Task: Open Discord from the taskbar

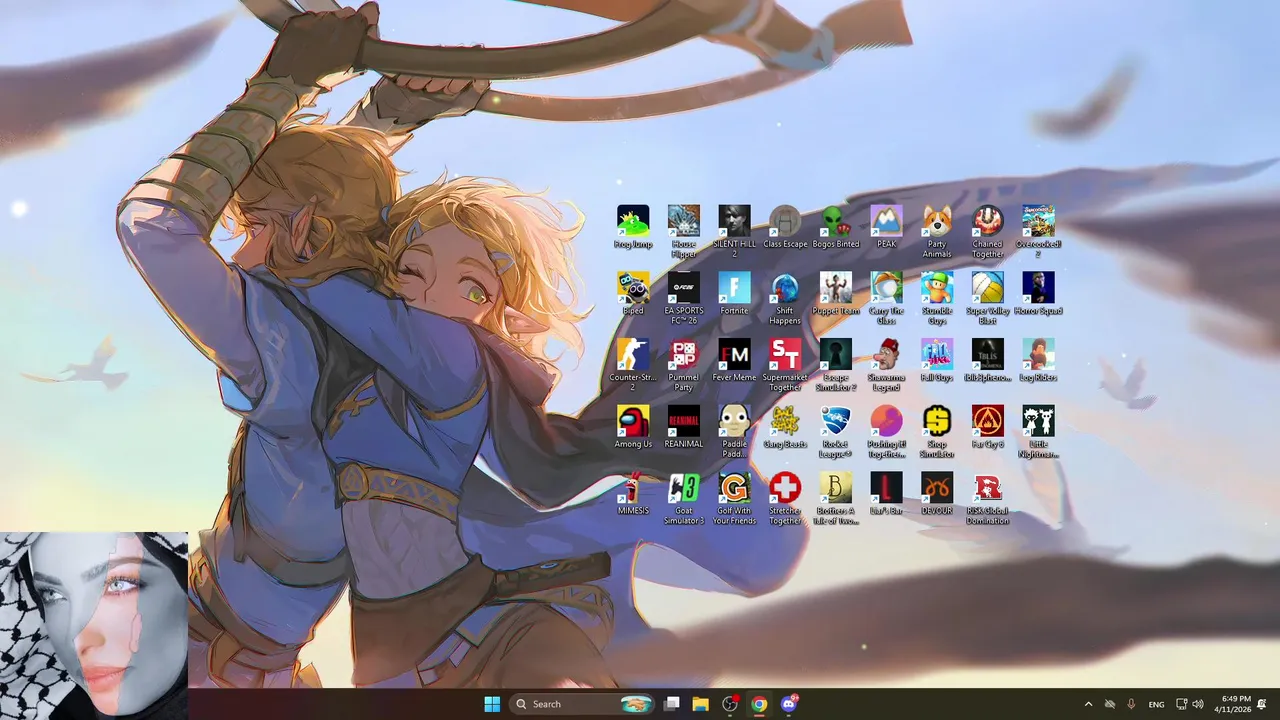Action: 789,704
